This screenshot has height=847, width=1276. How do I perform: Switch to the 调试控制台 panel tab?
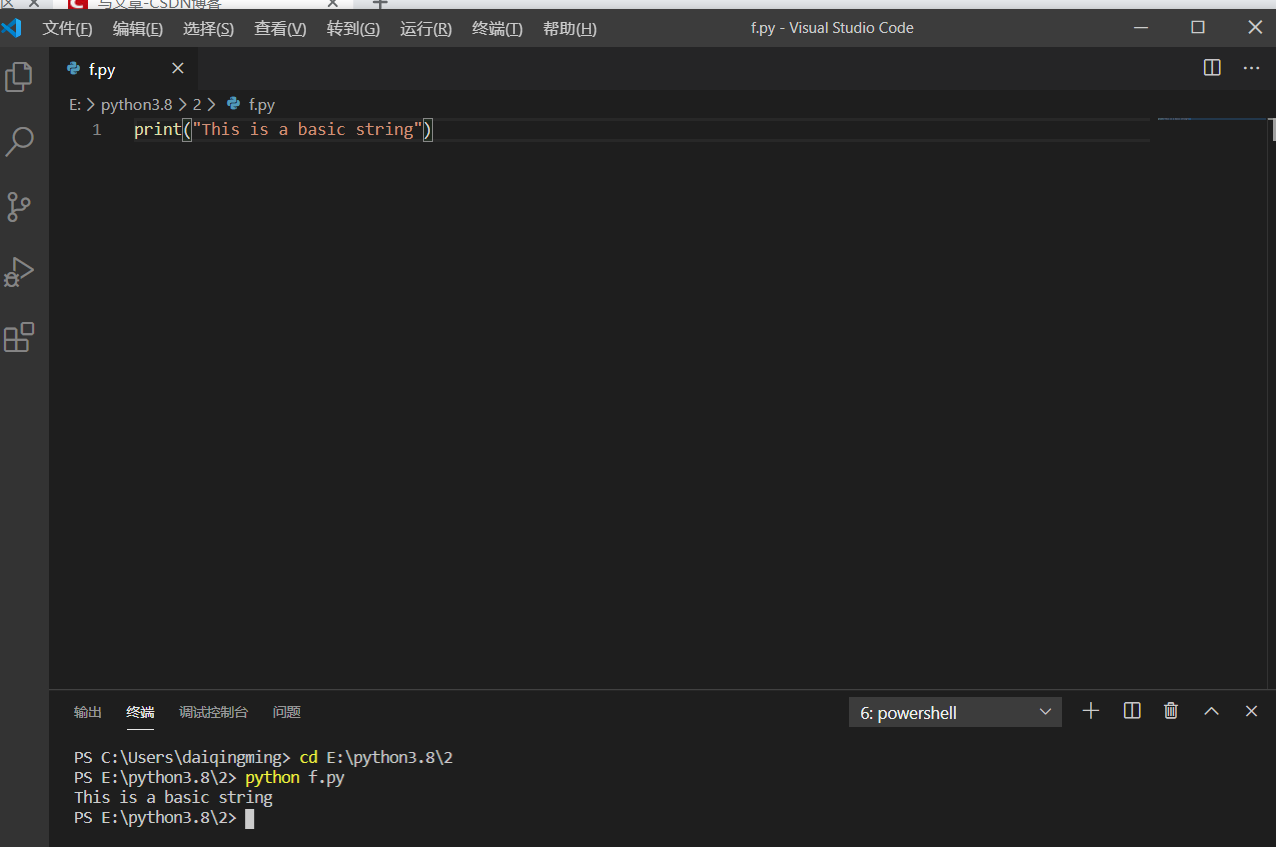point(213,712)
